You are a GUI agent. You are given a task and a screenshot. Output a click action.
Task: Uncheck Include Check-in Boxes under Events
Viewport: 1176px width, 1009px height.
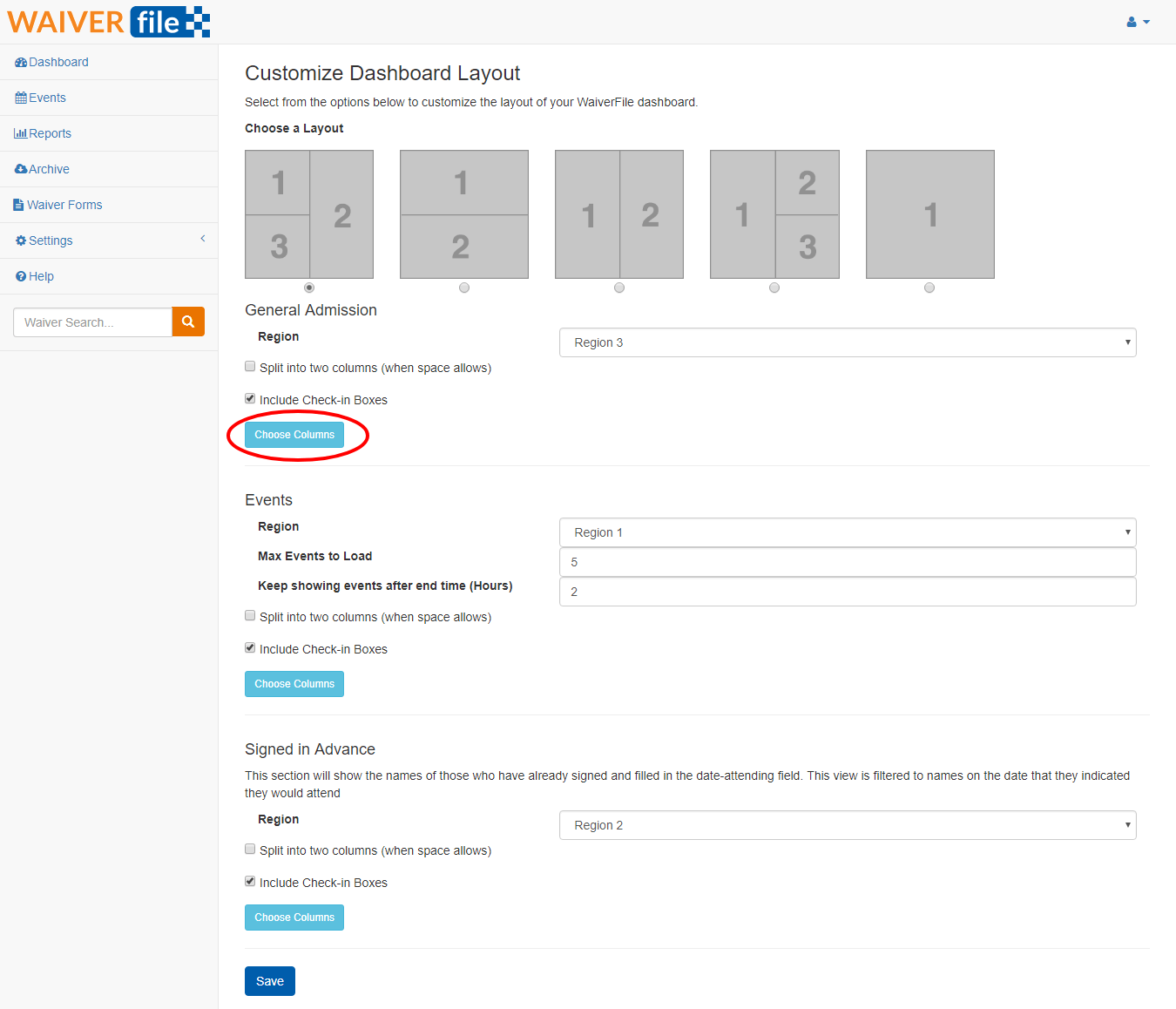(251, 648)
